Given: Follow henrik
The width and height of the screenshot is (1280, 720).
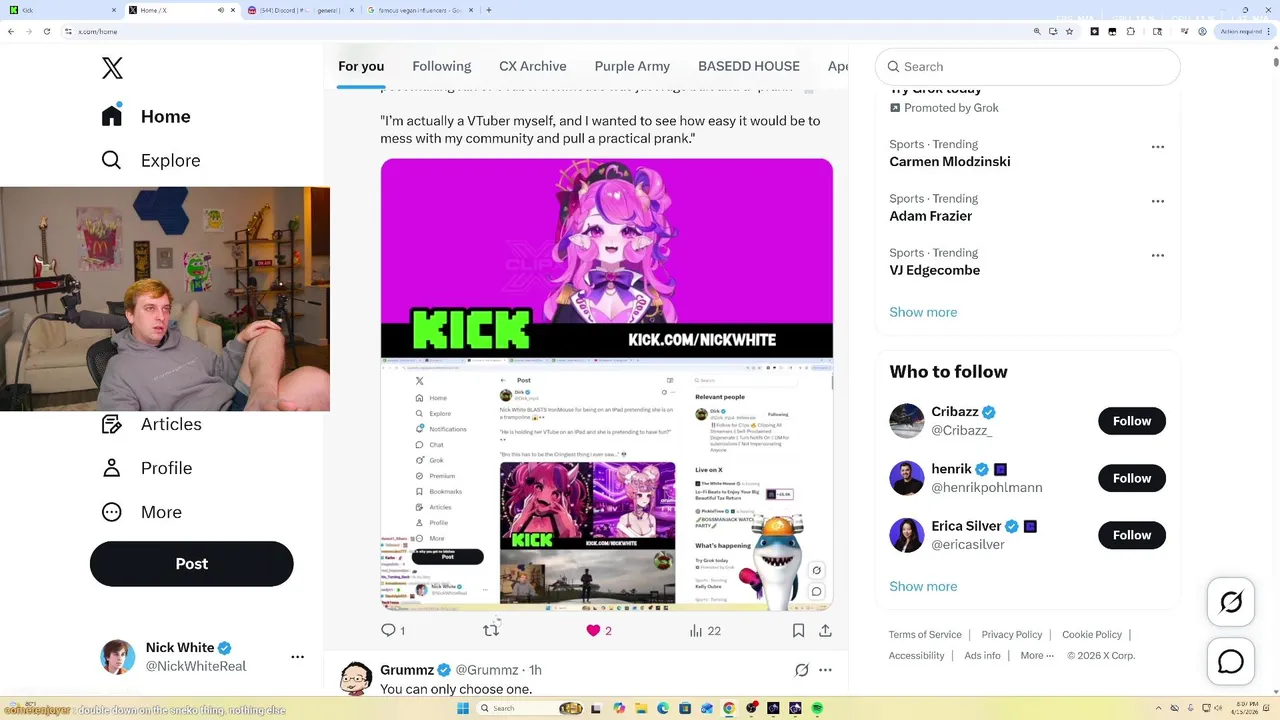Looking at the screenshot, I should point(1132,478).
